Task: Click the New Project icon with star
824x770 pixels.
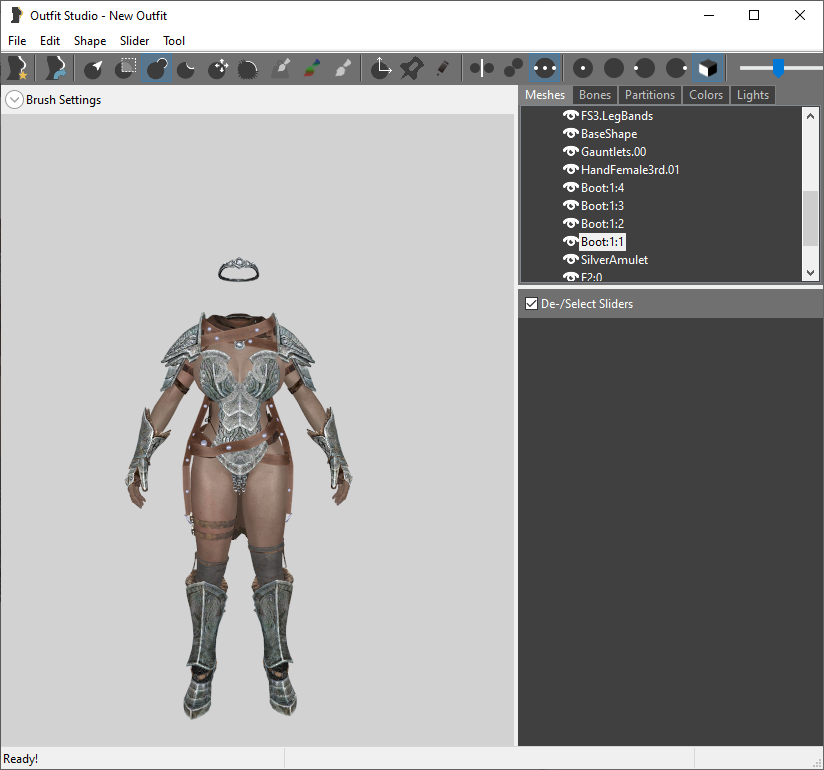Action: click(x=18, y=68)
